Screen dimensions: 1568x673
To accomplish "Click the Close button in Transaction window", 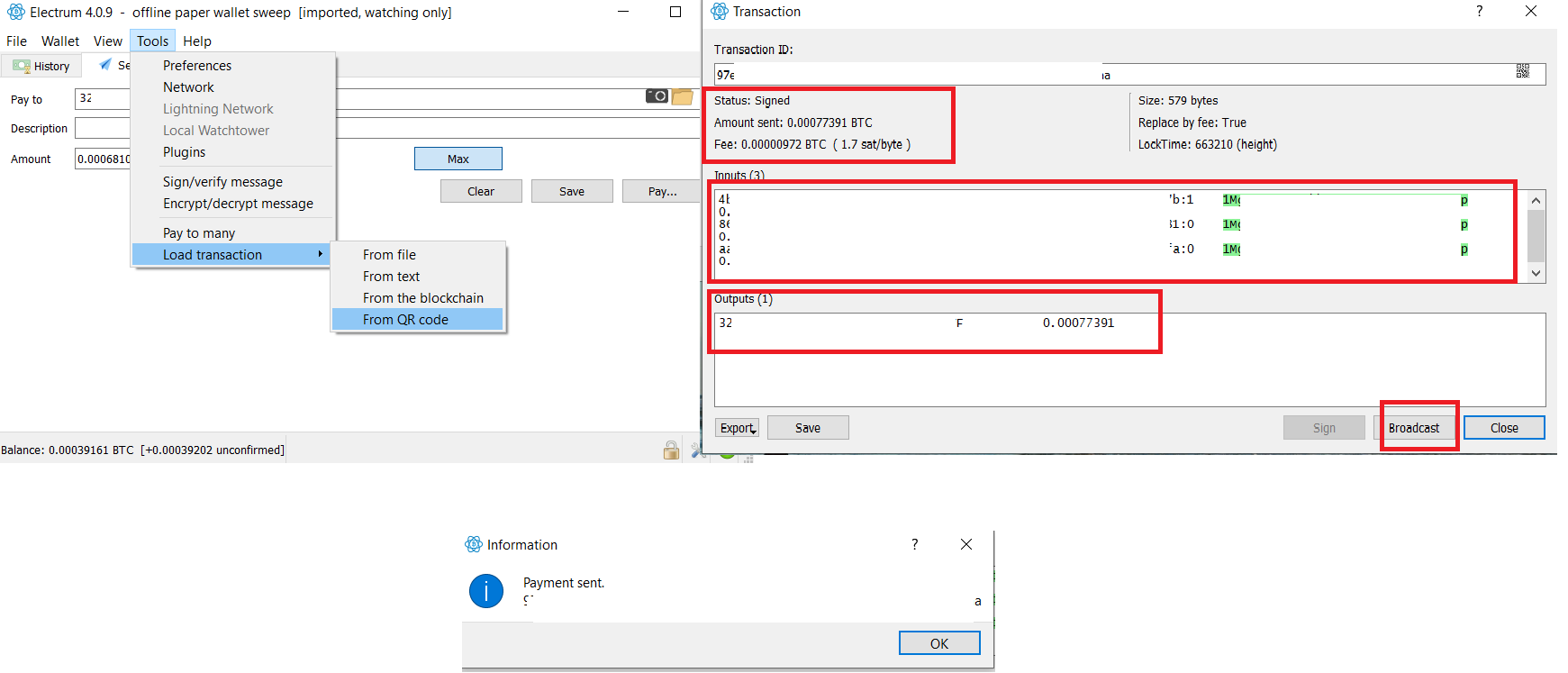I will (1504, 428).
